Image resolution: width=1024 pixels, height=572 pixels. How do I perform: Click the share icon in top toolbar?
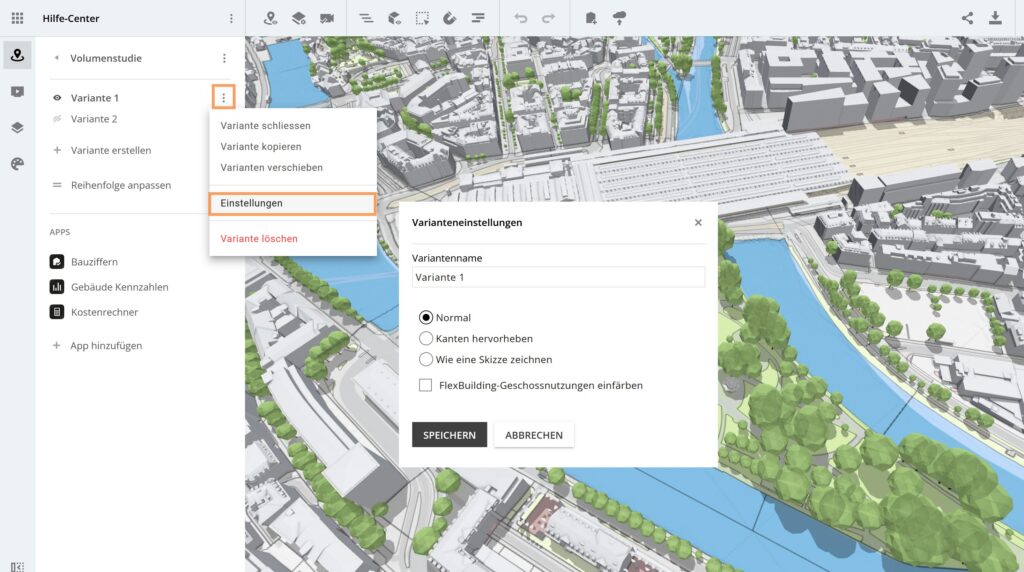[967, 18]
